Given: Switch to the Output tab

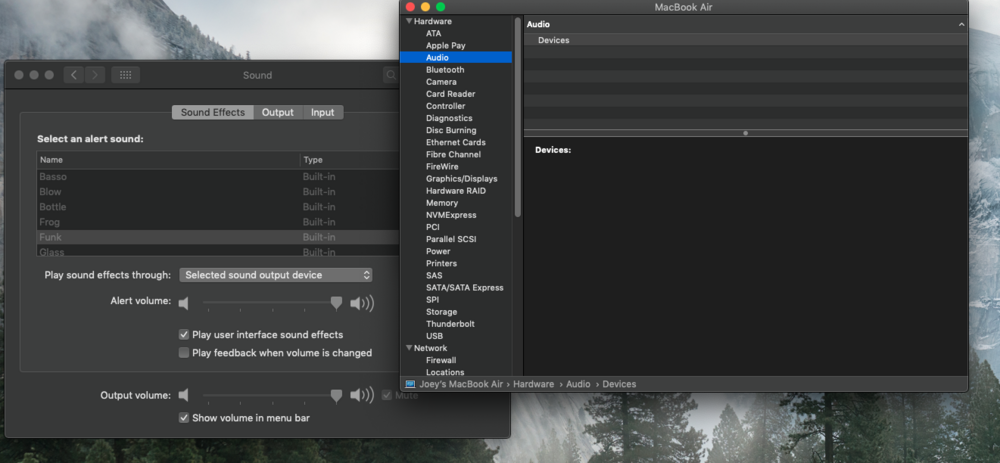Looking at the screenshot, I should (x=278, y=113).
